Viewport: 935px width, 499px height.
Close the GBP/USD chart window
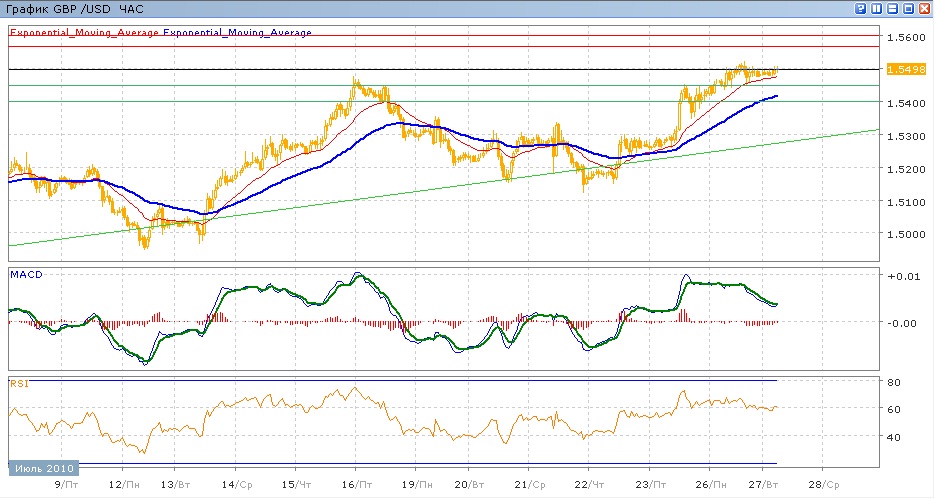pyautogui.click(x=925, y=8)
